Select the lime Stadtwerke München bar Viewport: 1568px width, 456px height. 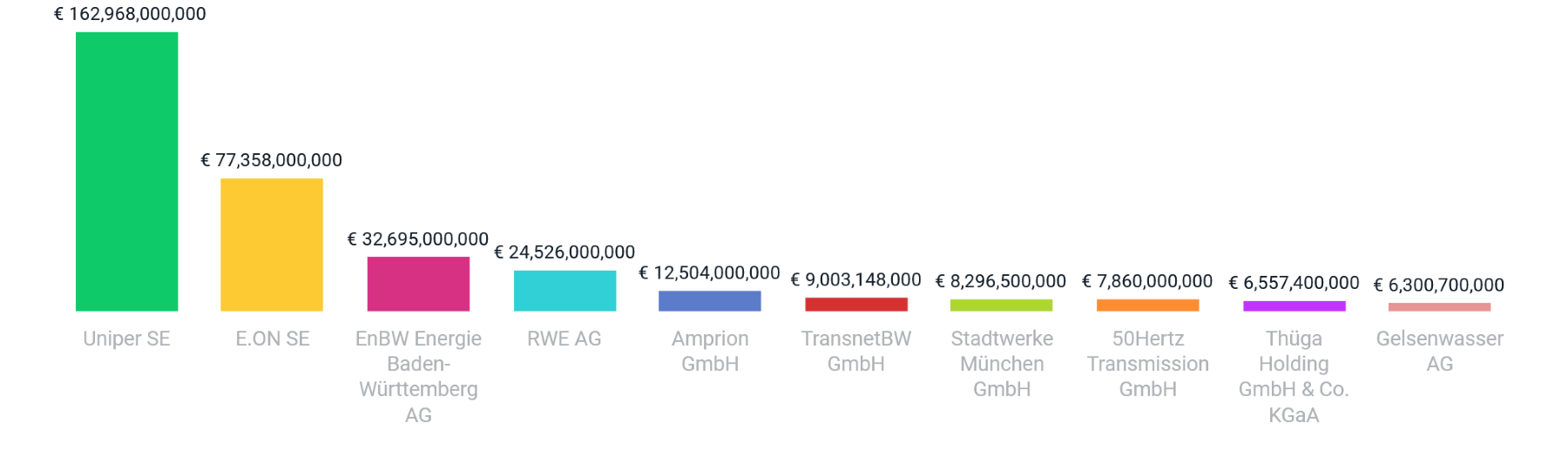pyautogui.click(x=1001, y=305)
